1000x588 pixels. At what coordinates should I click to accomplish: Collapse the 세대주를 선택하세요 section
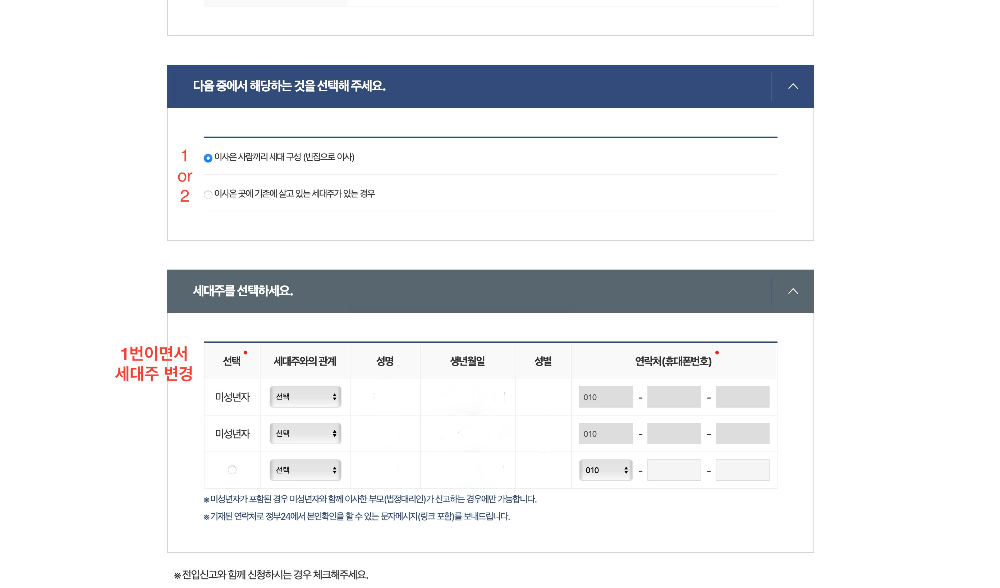(792, 290)
